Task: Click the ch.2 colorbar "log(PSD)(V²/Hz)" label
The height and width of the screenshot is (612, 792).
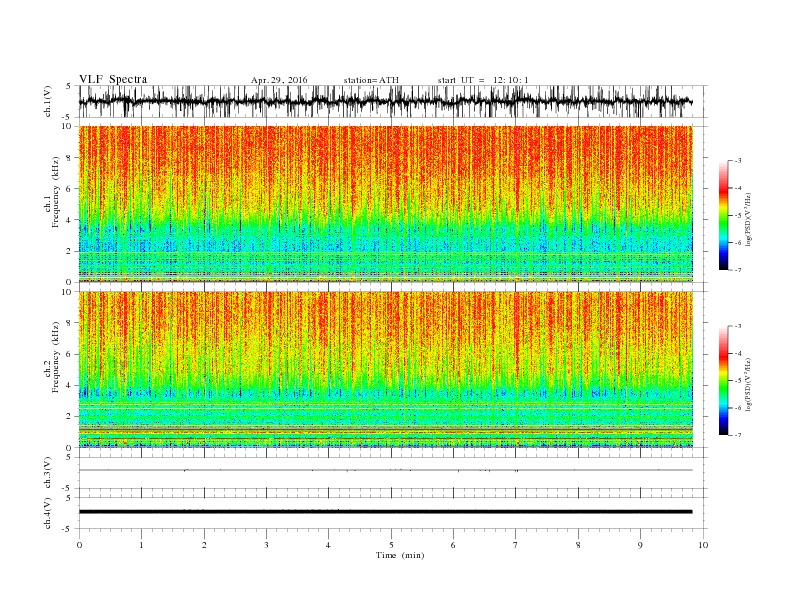Action: point(749,384)
